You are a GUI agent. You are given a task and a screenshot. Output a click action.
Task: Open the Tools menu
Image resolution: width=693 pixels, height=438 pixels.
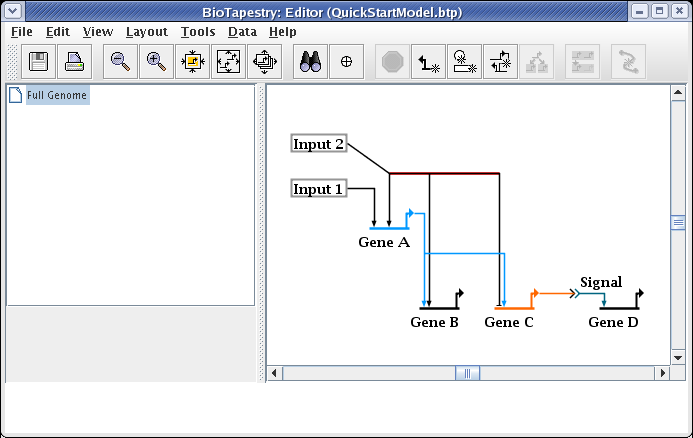coord(198,31)
